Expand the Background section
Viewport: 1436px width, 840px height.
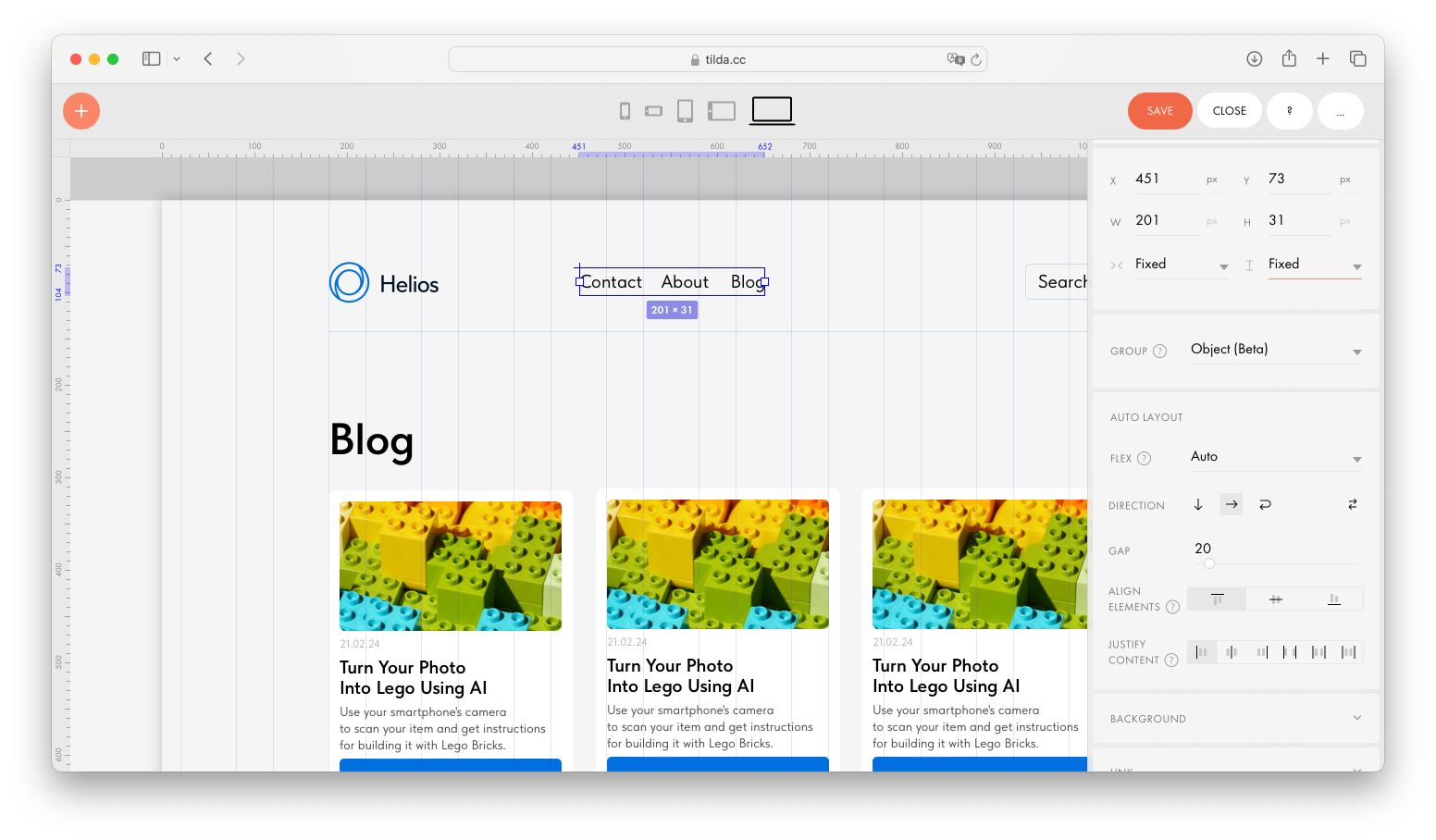click(1234, 718)
